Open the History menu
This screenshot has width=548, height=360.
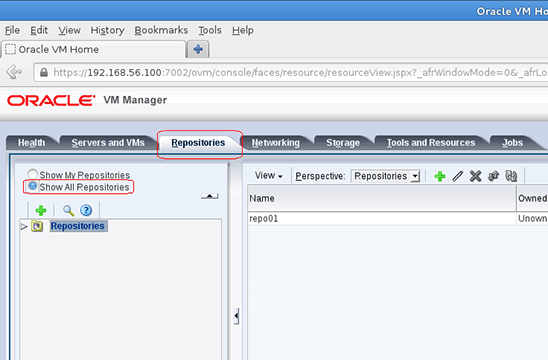pos(107,30)
